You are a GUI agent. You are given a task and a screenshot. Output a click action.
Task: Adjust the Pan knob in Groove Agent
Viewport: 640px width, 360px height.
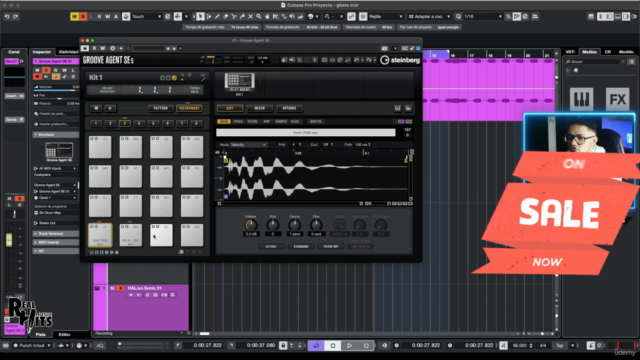(273, 224)
